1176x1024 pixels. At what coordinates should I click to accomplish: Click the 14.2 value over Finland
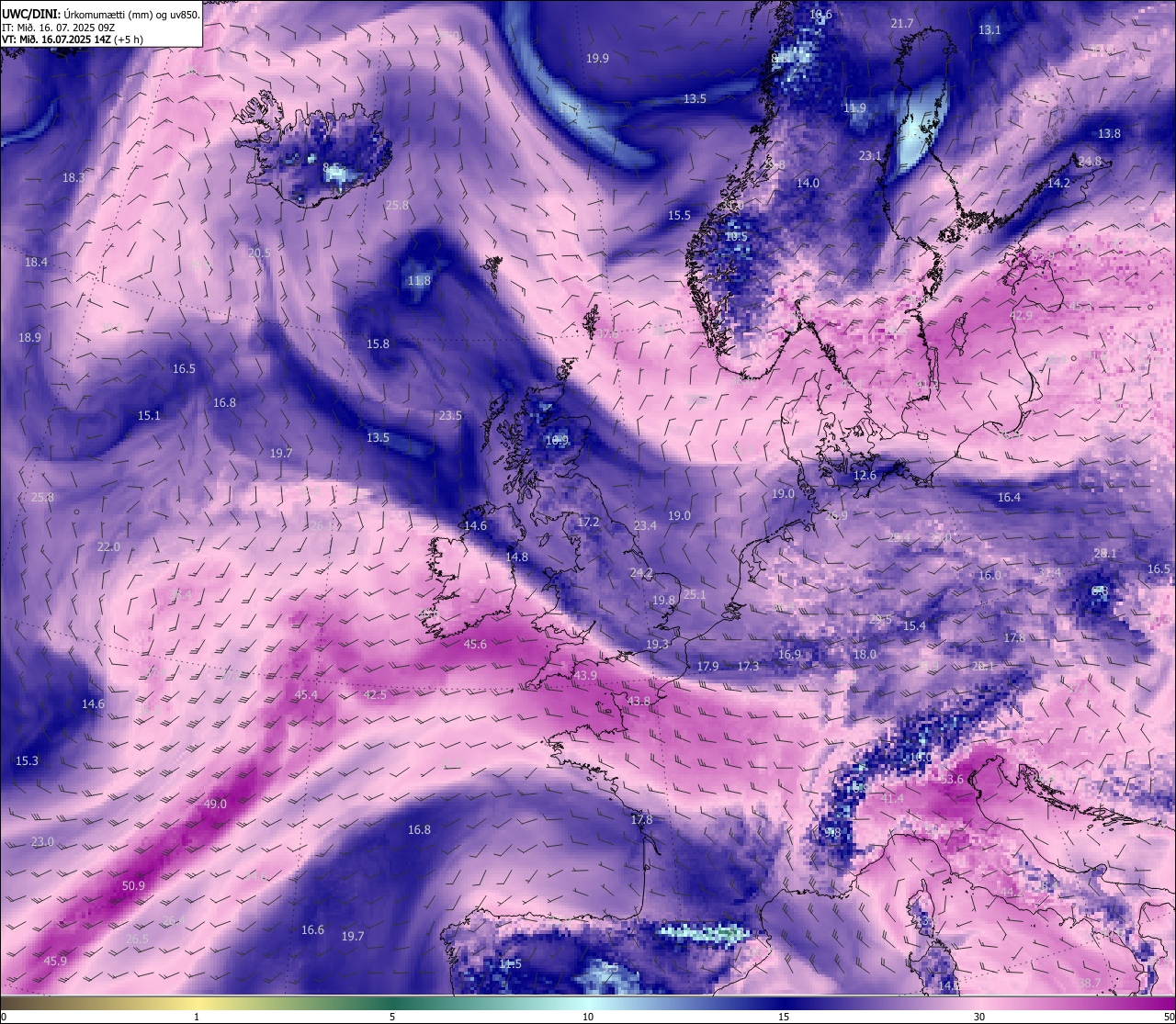1058,183
